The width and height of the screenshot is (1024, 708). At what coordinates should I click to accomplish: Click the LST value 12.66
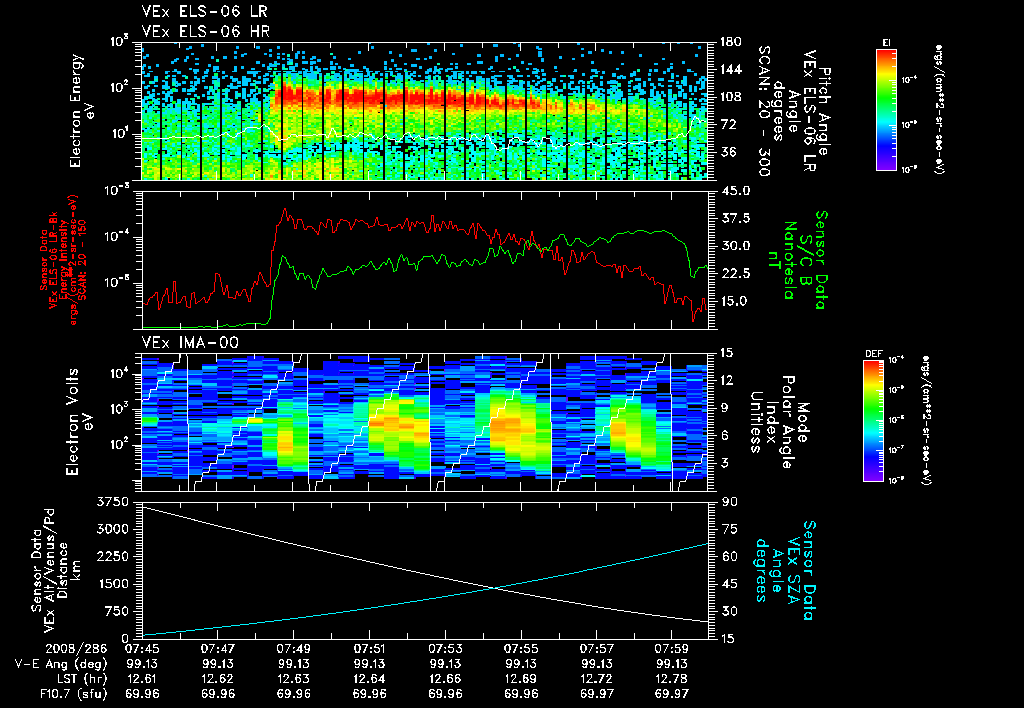click(x=445, y=679)
